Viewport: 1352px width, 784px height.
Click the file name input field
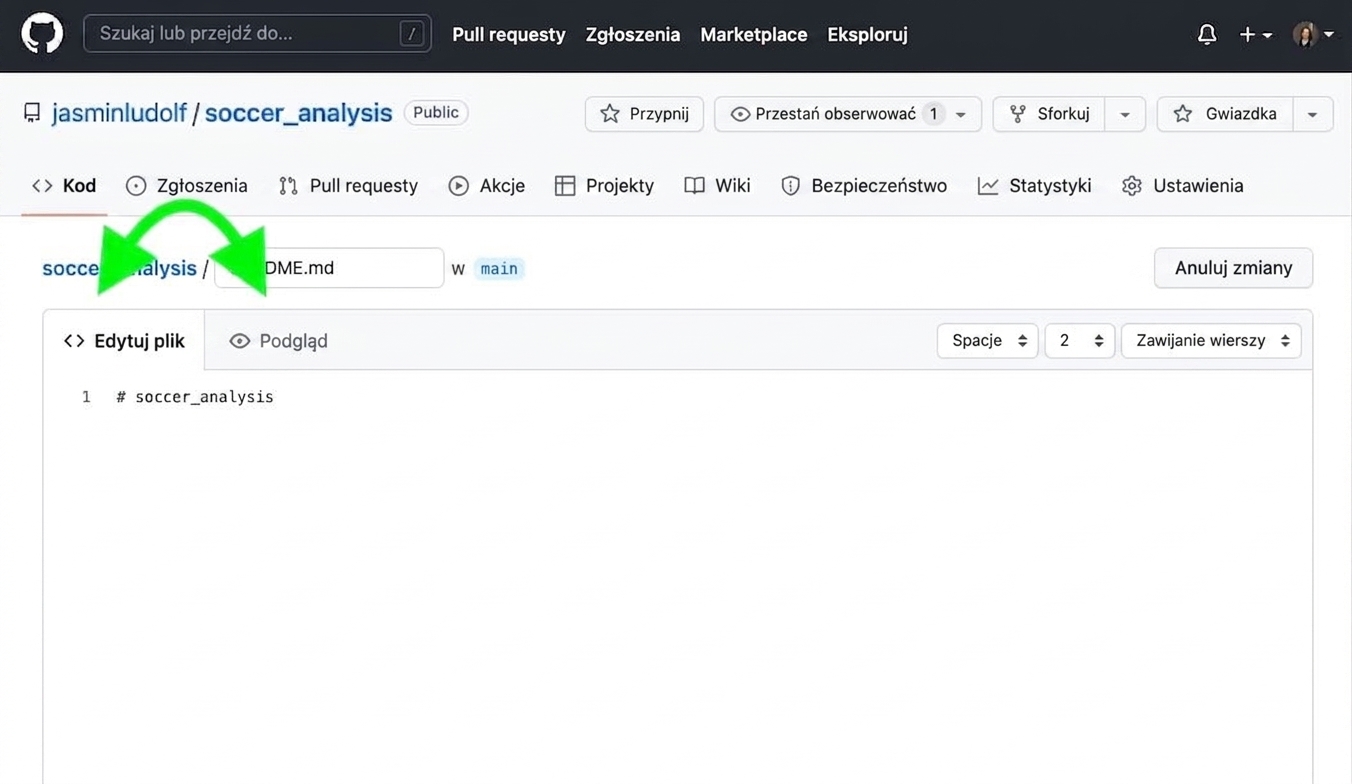pyautogui.click(x=329, y=268)
